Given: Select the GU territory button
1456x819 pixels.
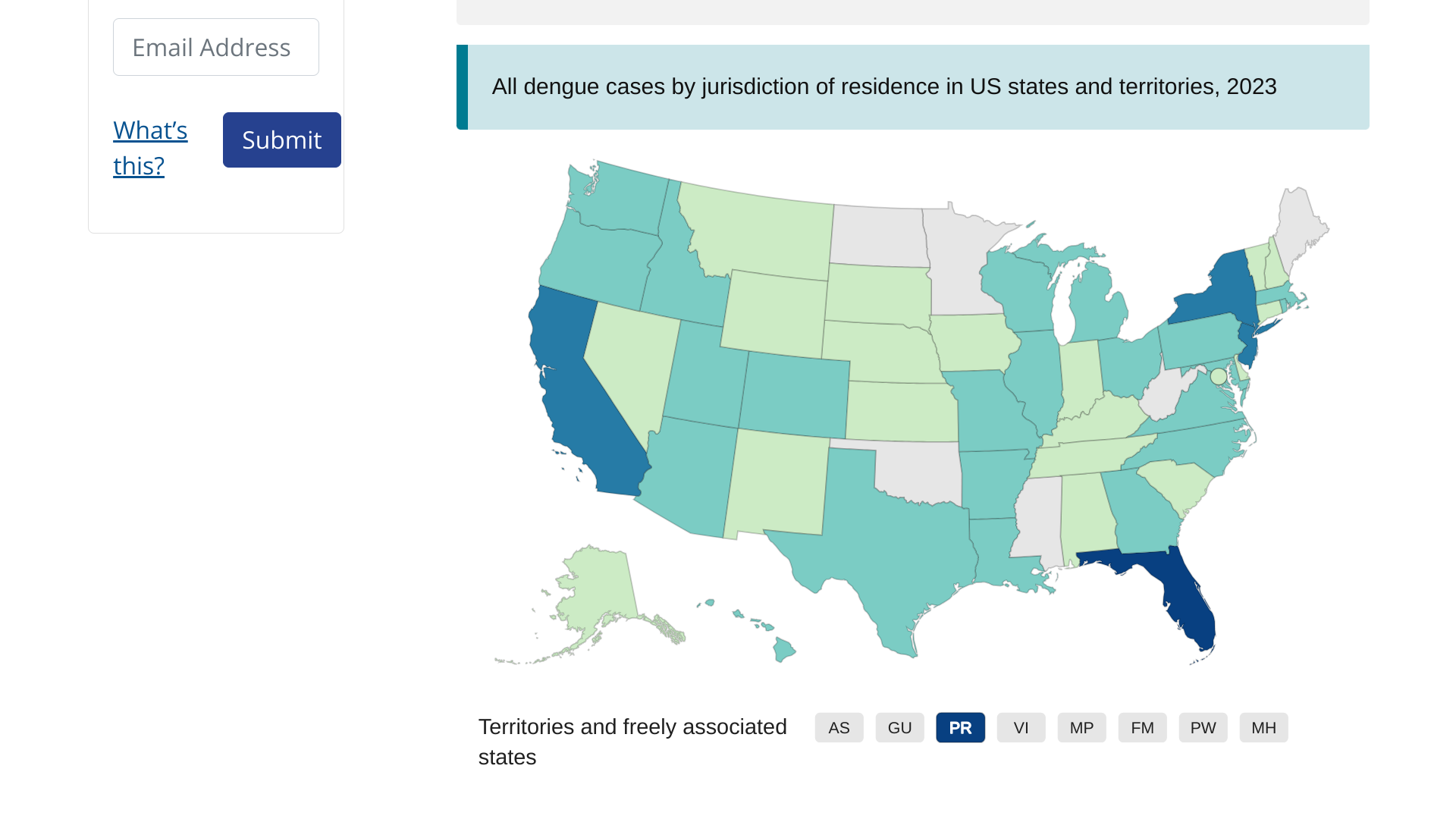Looking at the screenshot, I should tap(899, 728).
